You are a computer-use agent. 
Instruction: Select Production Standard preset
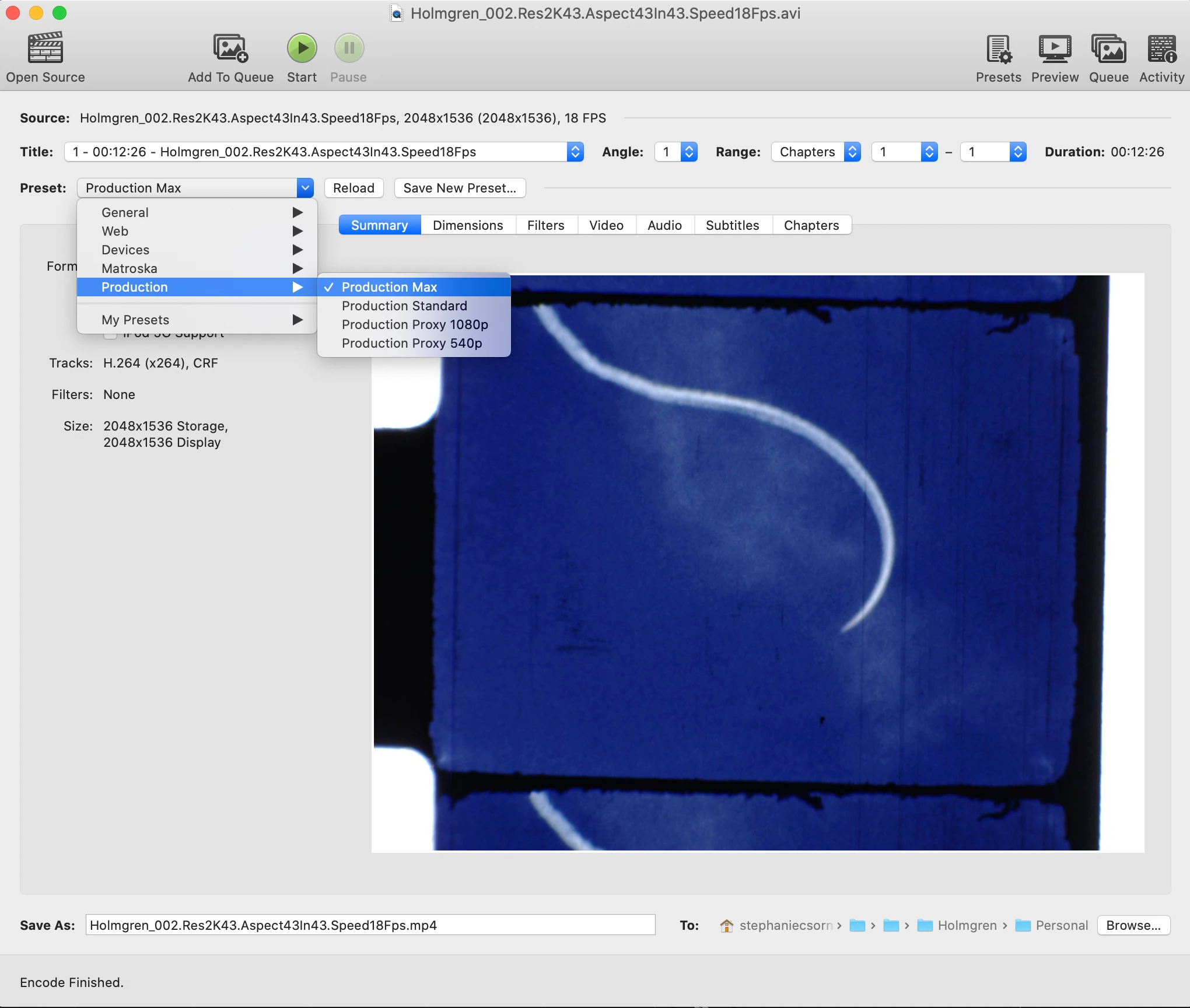point(404,306)
